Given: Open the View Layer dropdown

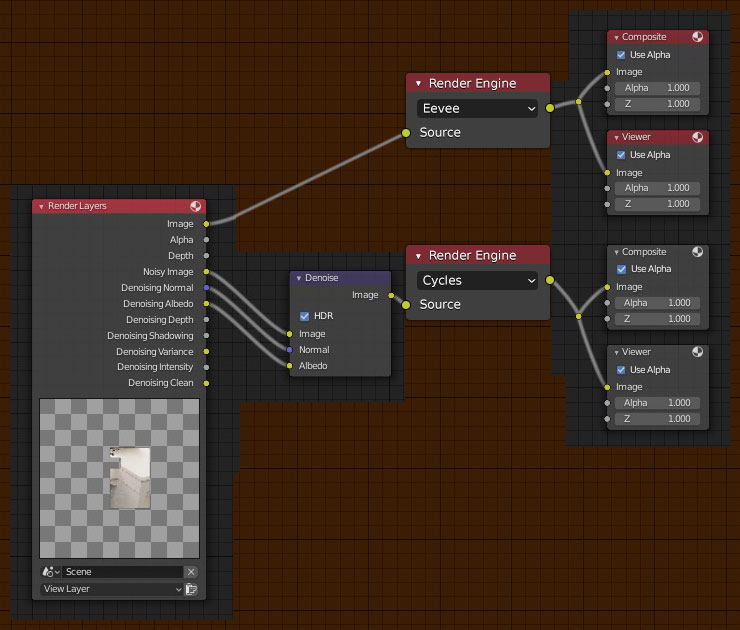Looking at the screenshot, I should click(x=112, y=589).
